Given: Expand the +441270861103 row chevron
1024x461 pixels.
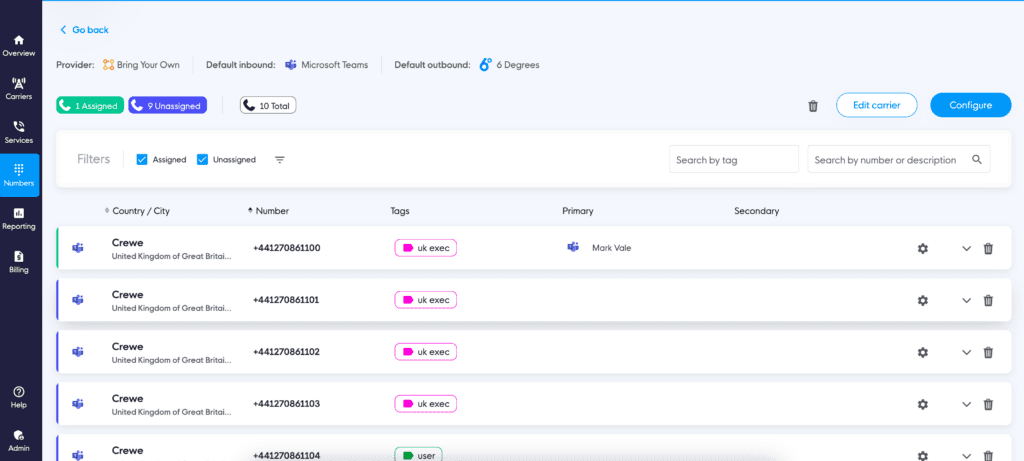Looking at the screenshot, I should tap(967, 404).
